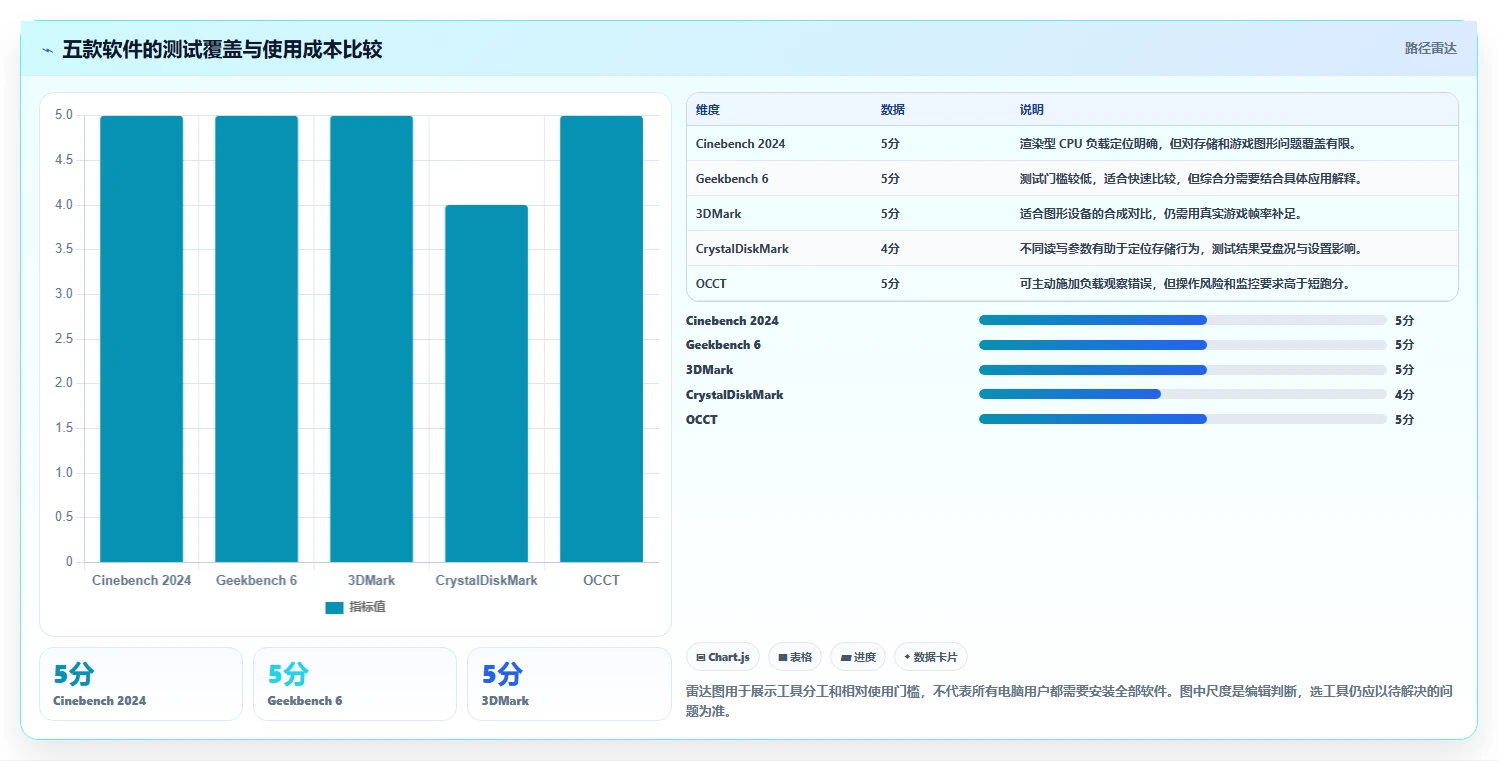Image resolution: width=1498 pixels, height=761 pixels.
Task: Click the Geekbench 6 bar in the chart
Action: click(x=256, y=339)
